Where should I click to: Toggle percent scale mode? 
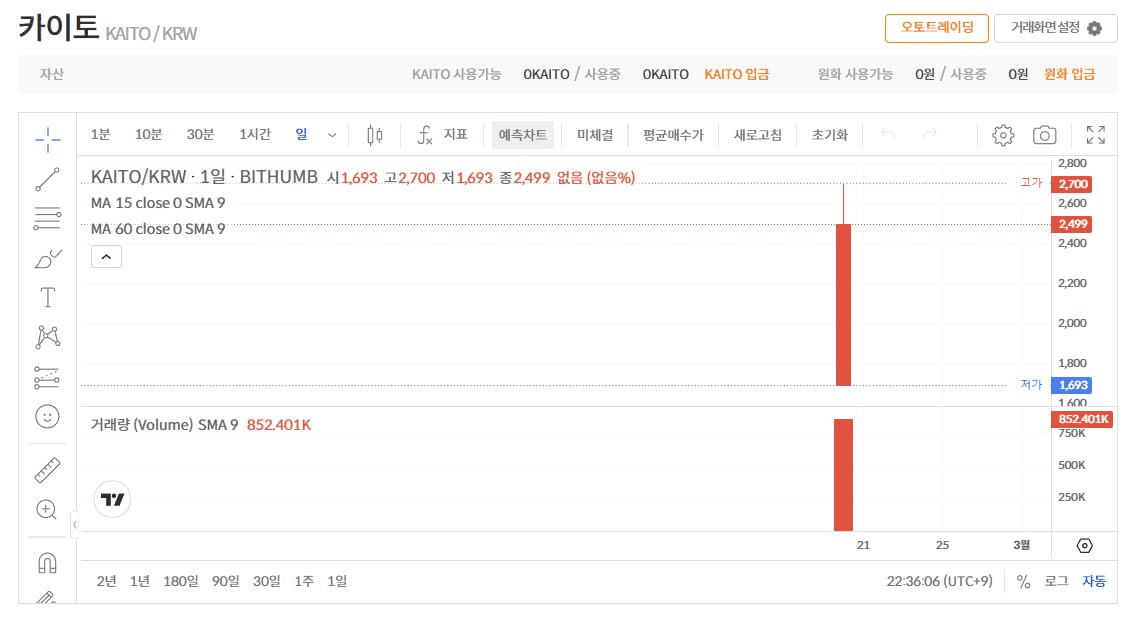tap(1023, 582)
